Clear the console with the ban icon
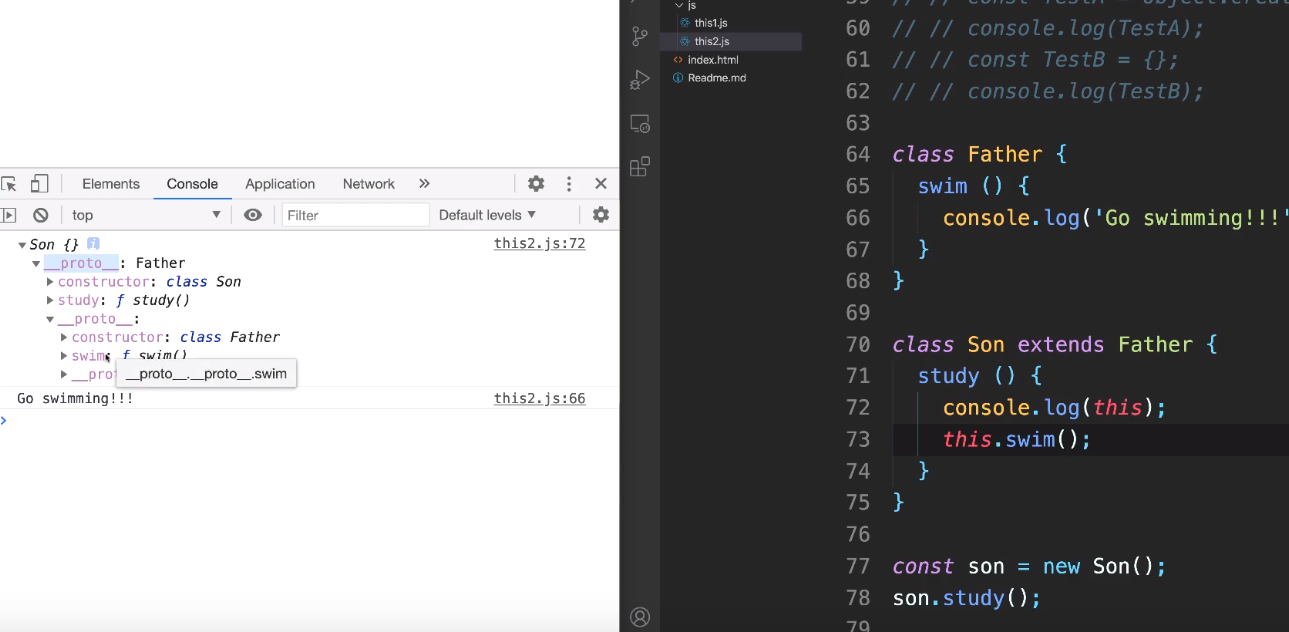 click(41, 215)
